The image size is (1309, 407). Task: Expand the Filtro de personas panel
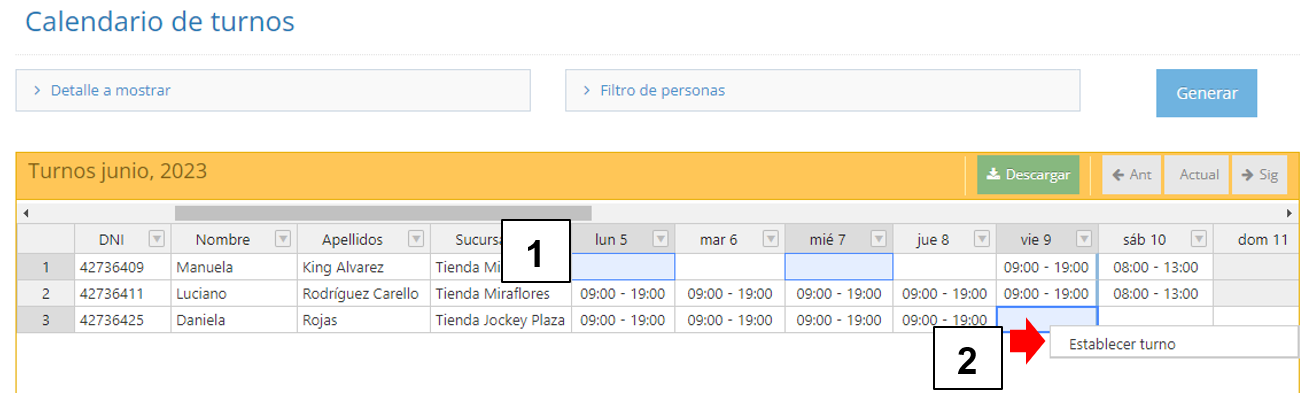click(822, 90)
